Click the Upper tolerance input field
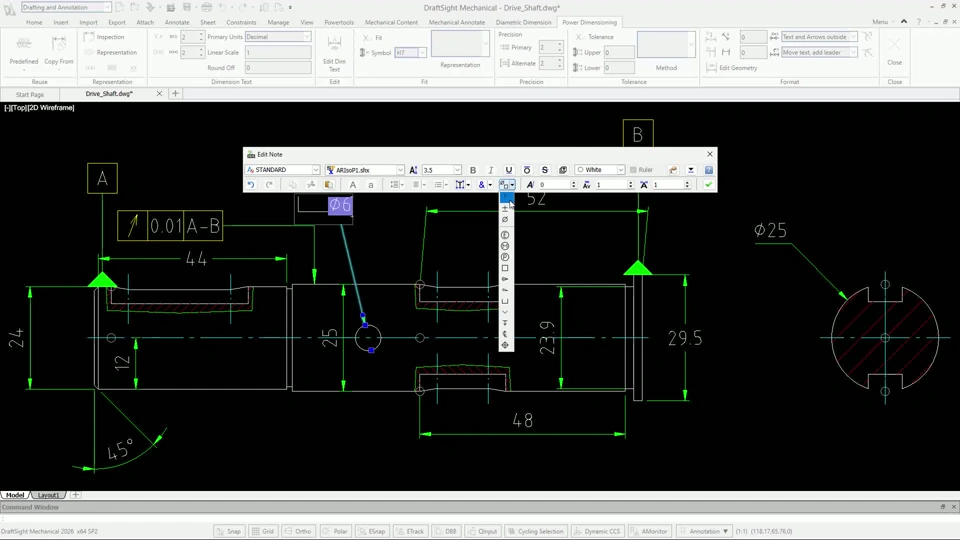The image size is (960, 540). (619, 53)
